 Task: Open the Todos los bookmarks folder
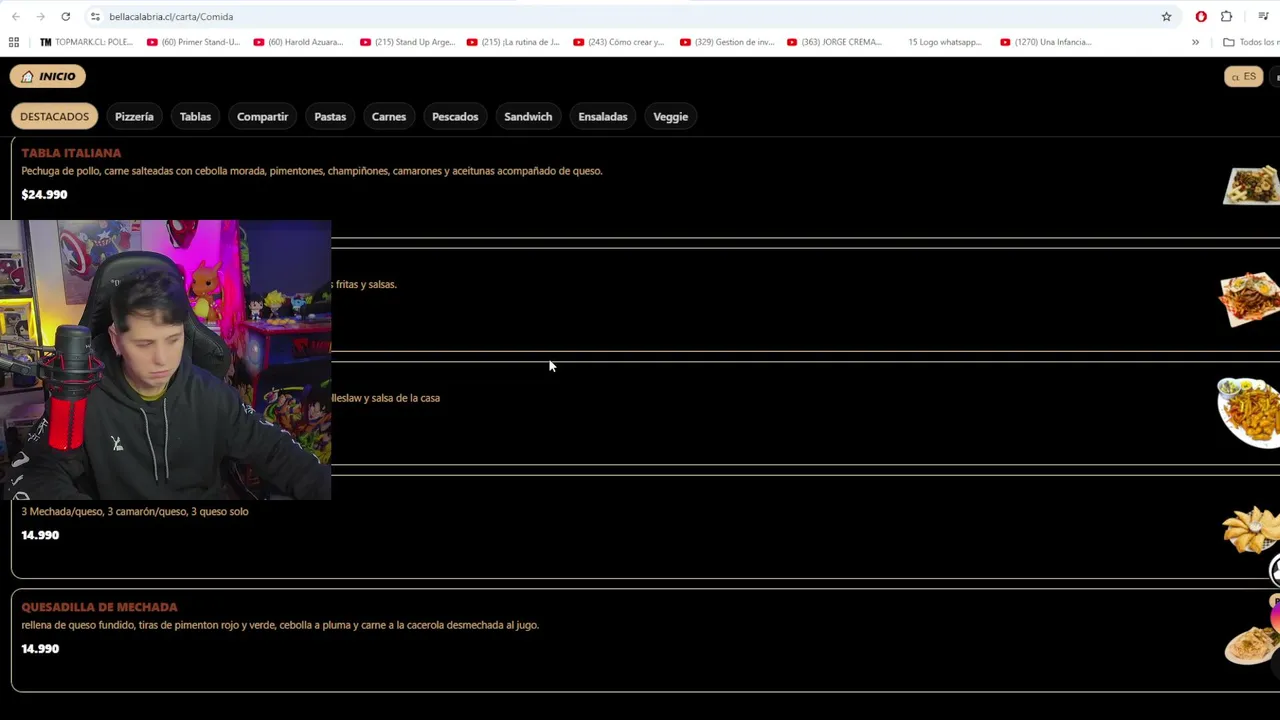[x=1251, y=42]
